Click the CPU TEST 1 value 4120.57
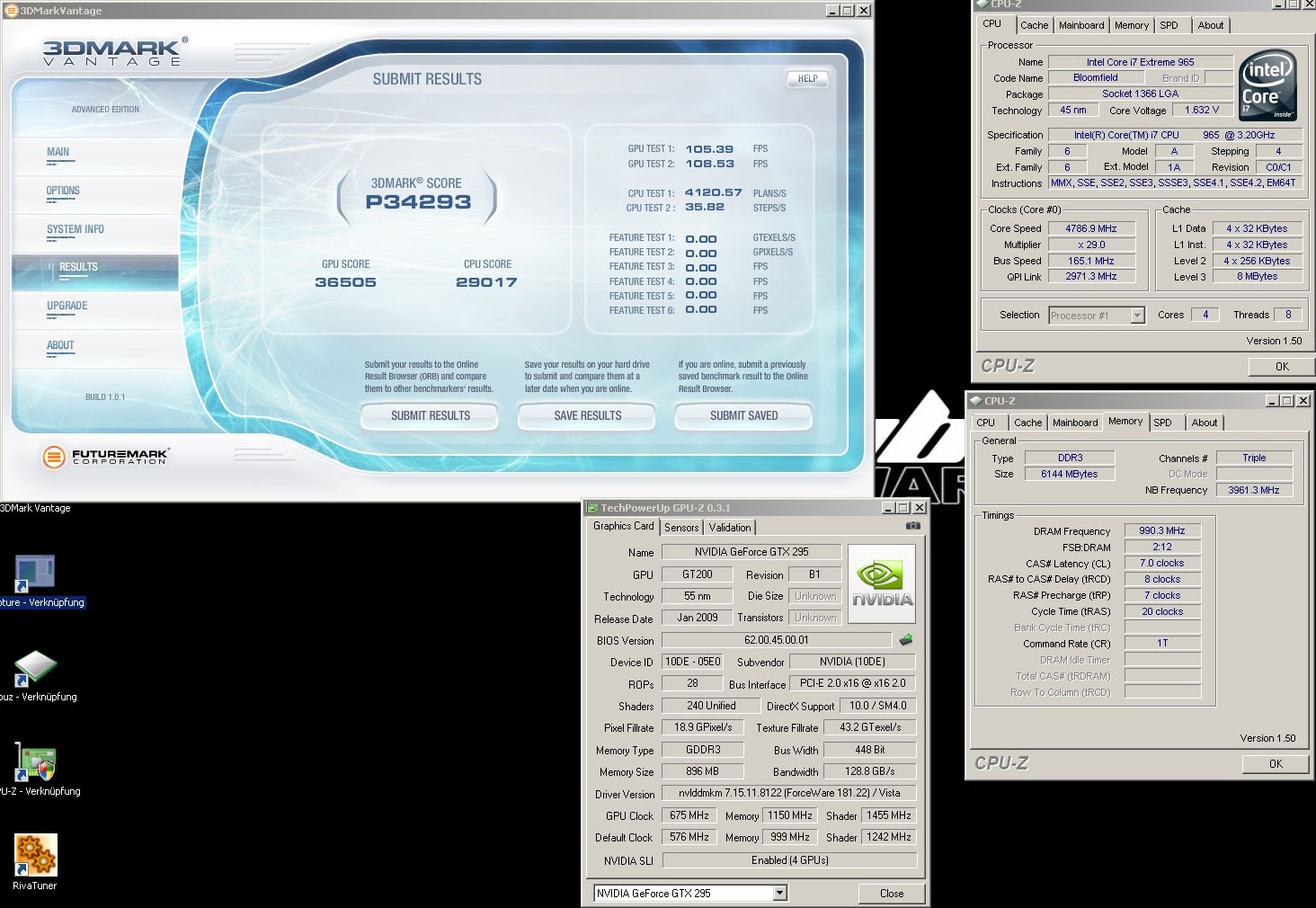This screenshot has width=1316, height=908. pos(713,192)
